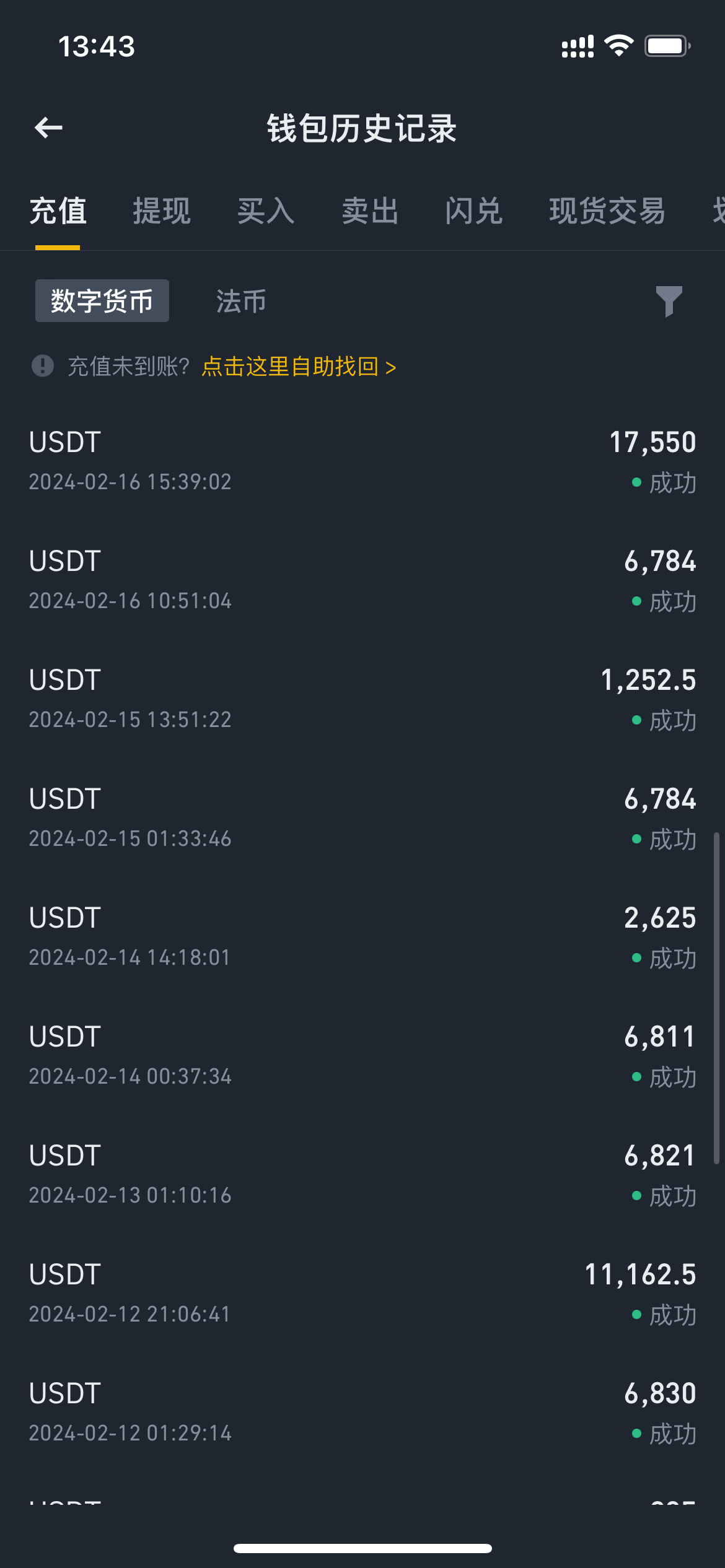725x1568 pixels.
Task: Tap the deposit-not-arrived info icon
Action: coord(43,366)
